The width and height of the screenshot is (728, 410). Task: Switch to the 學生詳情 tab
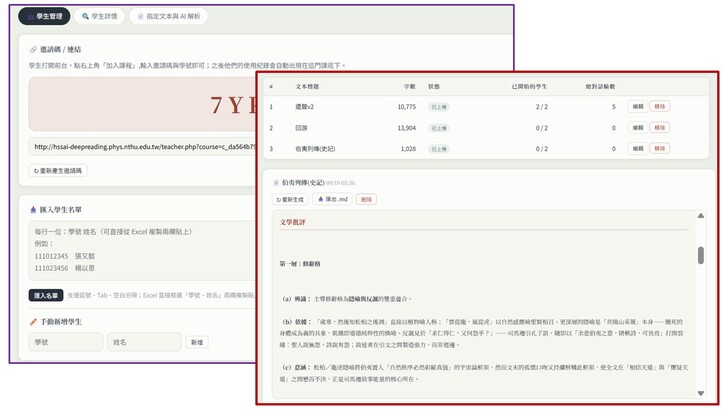click(x=99, y=16)
